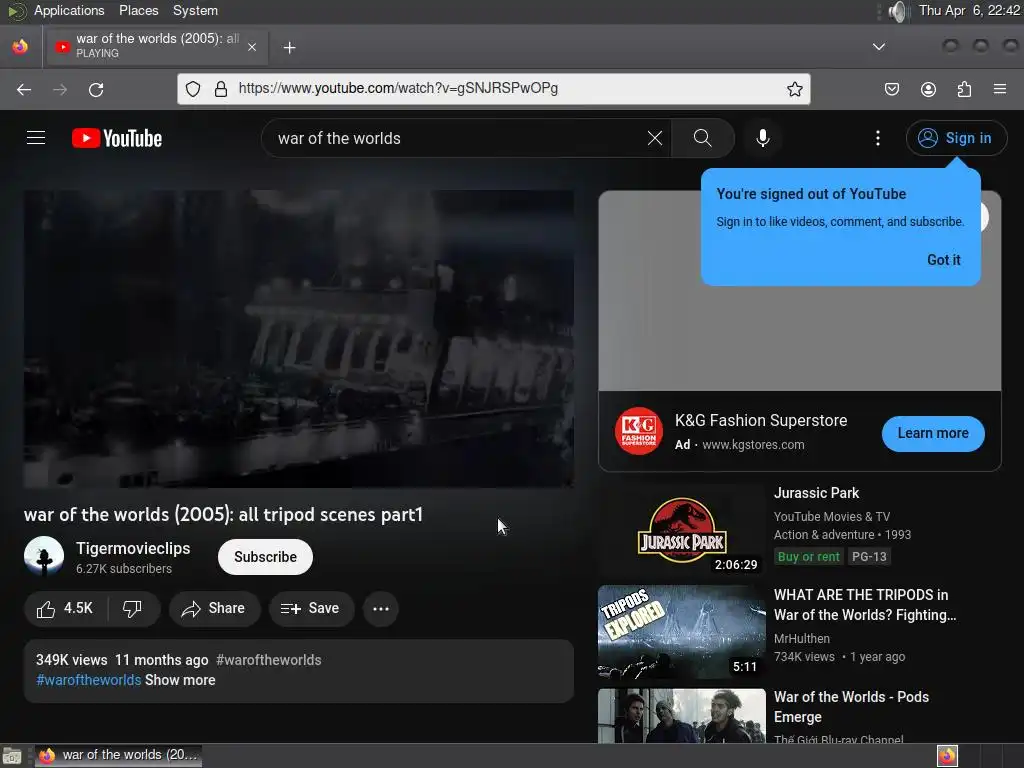Click the clock showing Thu Apr 6
Image resolution: width=1024 pixels, height=768 pixels.
(969, 10)
